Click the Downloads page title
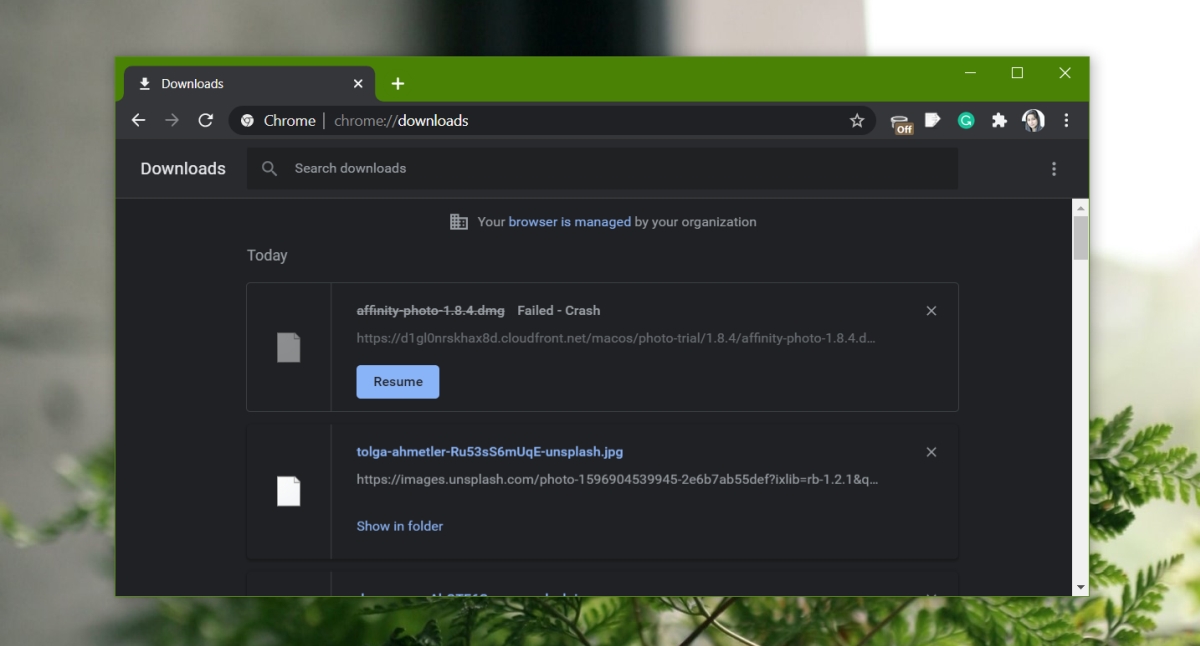 [x=183, y=169]
